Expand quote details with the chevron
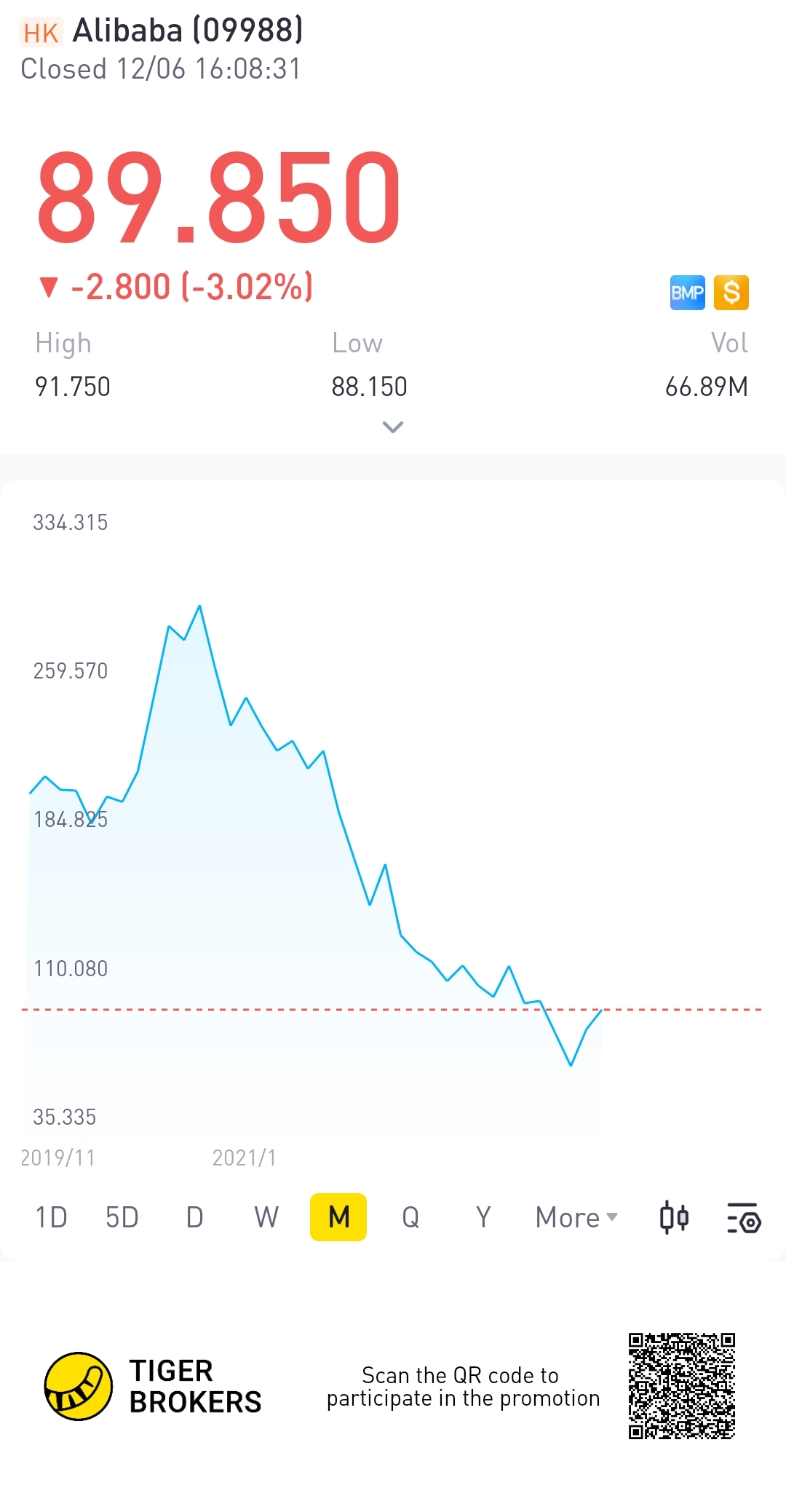786x1512 pixels. coord(393,427)
